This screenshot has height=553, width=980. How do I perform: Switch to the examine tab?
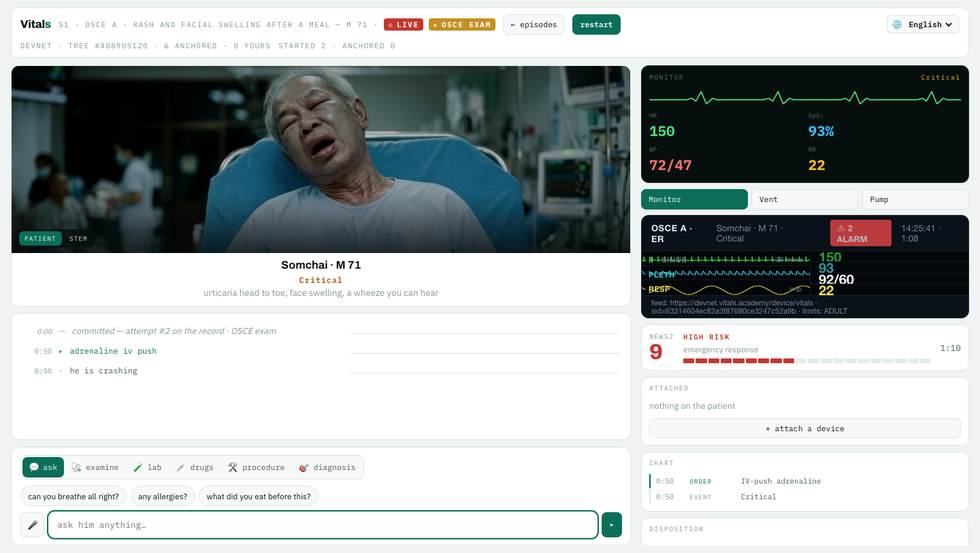coord(95,467)
